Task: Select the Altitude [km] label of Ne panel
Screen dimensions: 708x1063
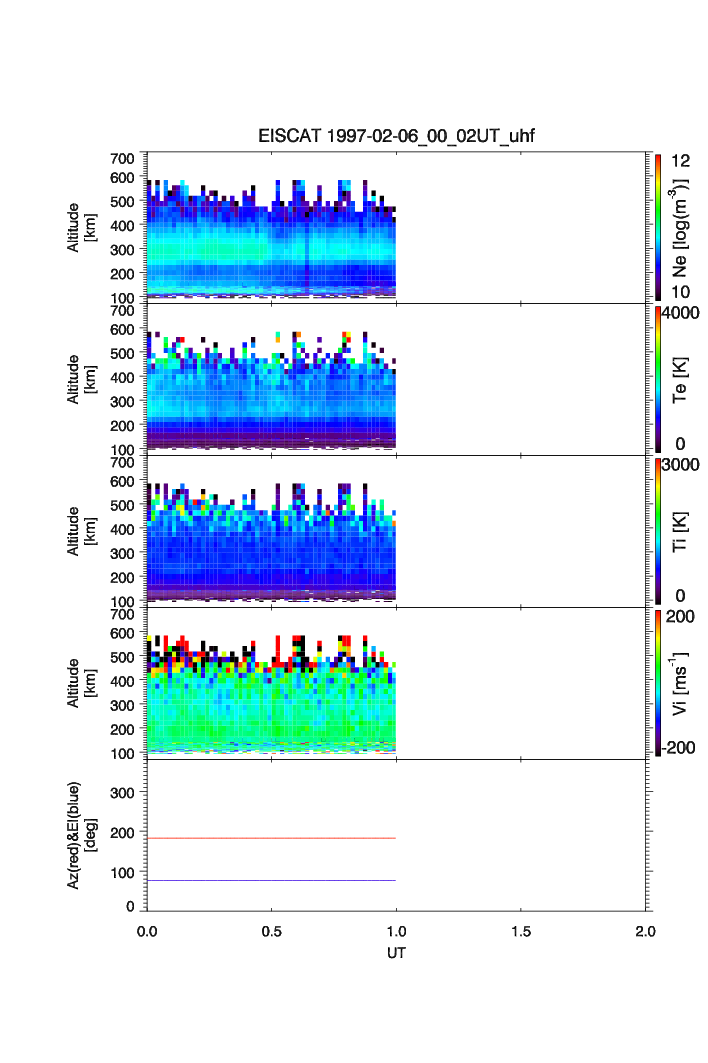Action: (81, 228)
